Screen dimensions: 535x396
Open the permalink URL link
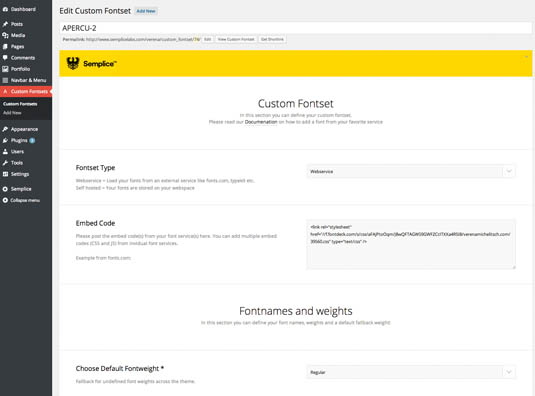(143, 40)
